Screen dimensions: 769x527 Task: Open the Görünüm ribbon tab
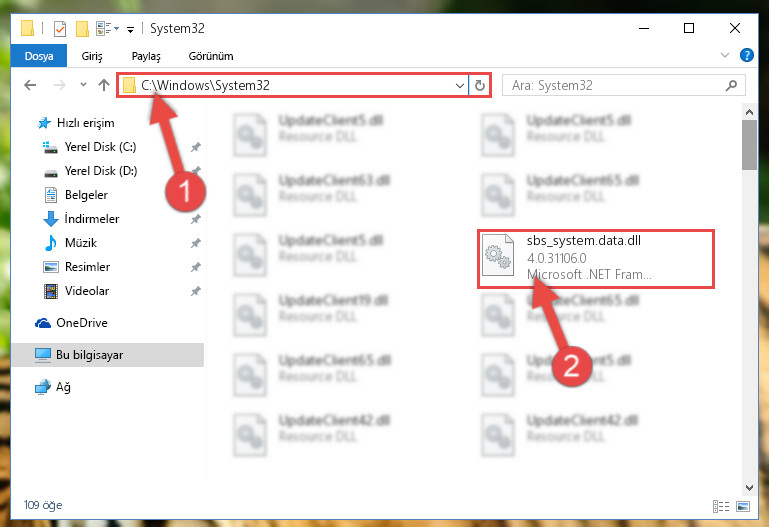211,56
